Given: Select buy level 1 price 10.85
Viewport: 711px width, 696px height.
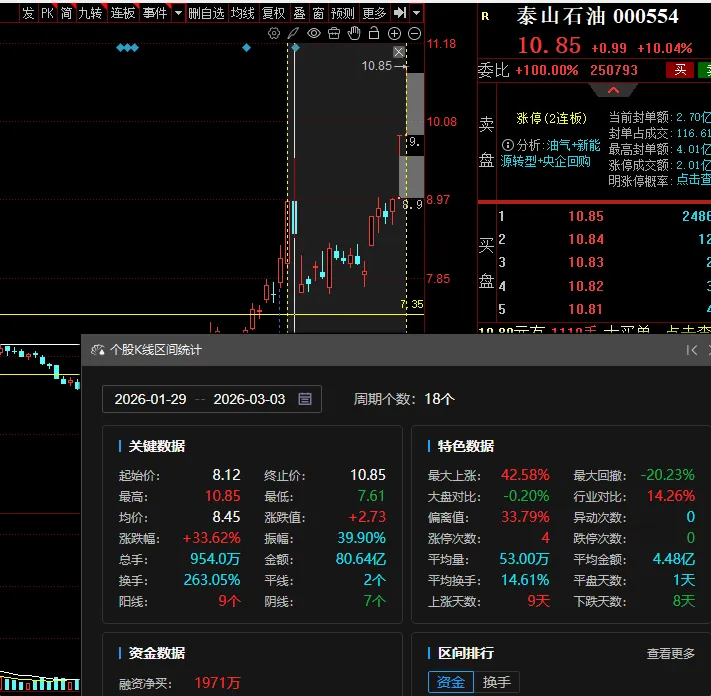Looking at the screenshot, I should coord(586,216).
